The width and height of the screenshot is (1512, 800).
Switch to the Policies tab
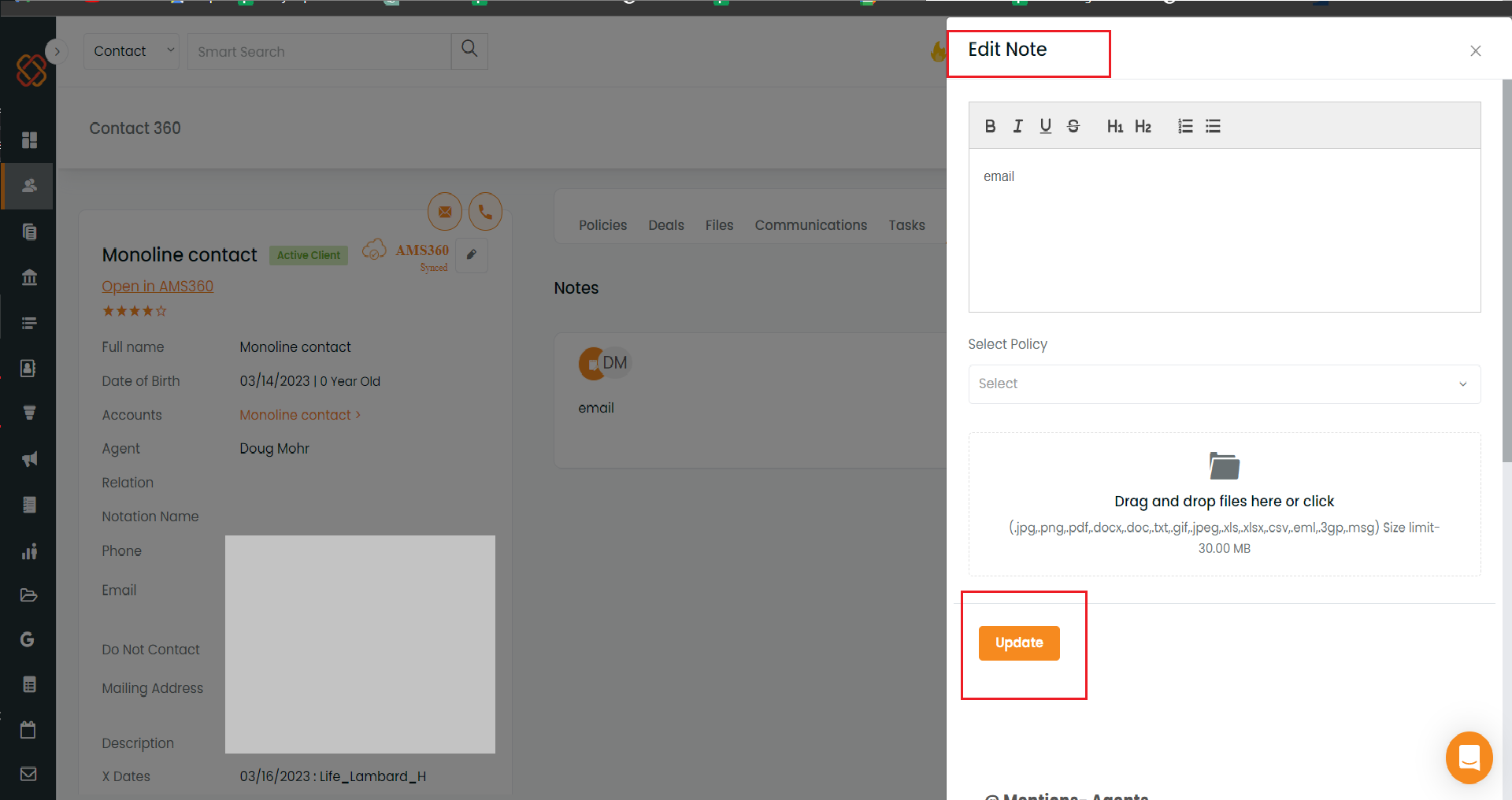tap(603, 225)
